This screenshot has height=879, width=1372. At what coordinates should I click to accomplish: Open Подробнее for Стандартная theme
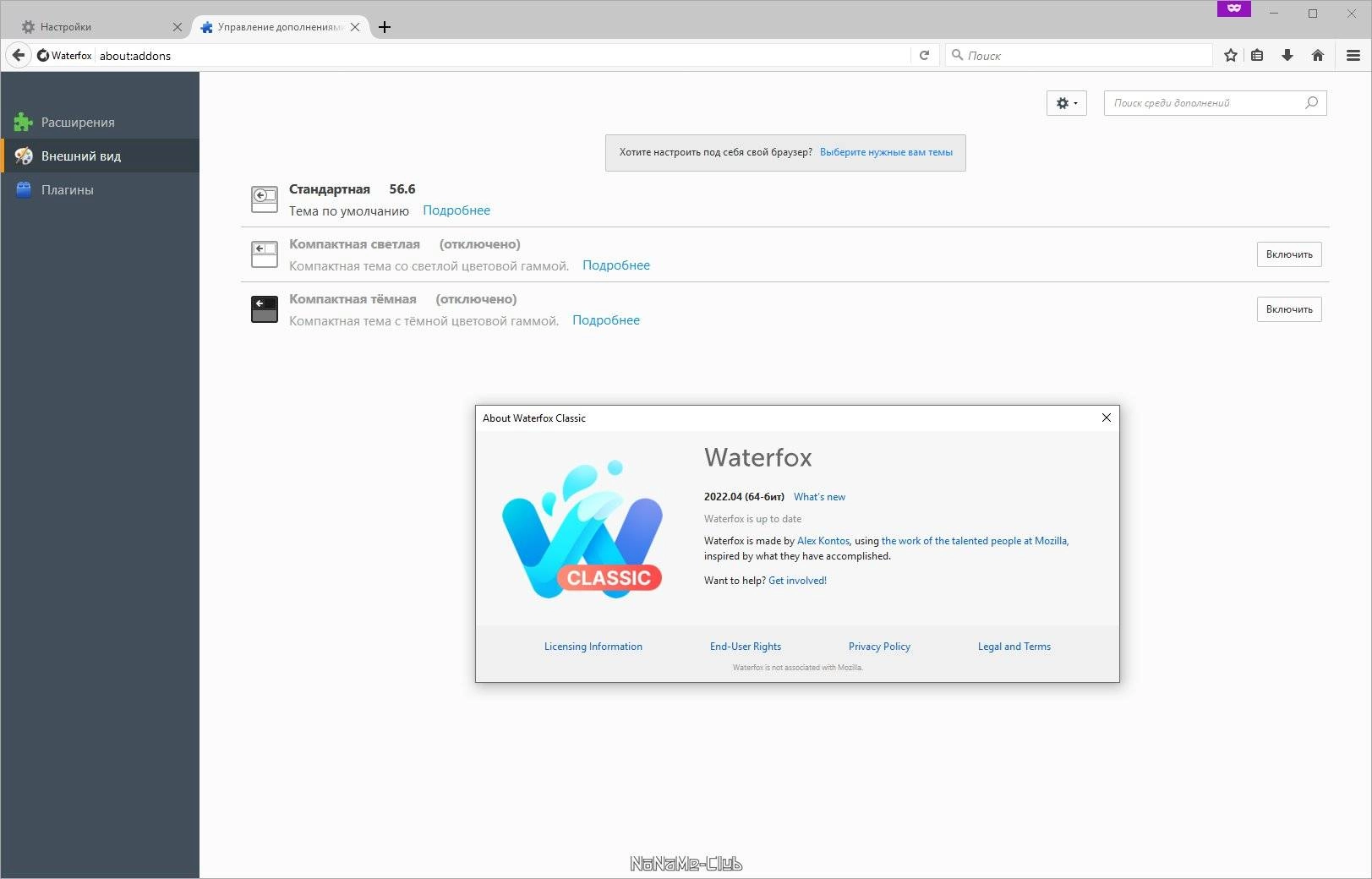pyautogui.click(x=456, y=210)
